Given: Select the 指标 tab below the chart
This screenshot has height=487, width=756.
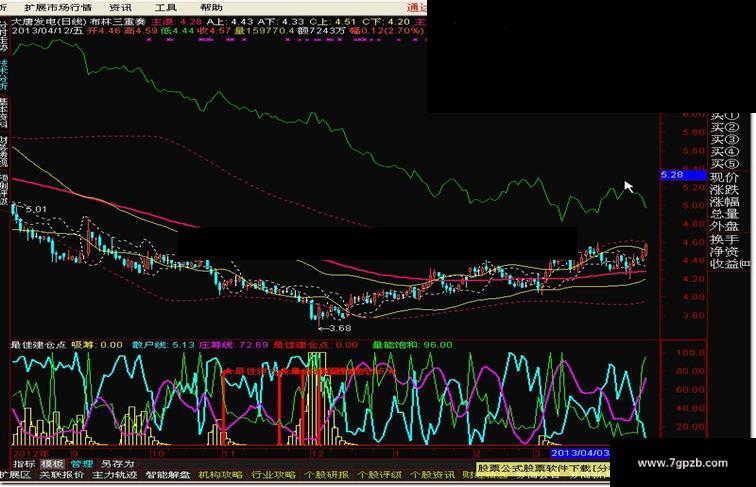Looking at the screenshot, I should pyautogui.click(x=24, y=464).
